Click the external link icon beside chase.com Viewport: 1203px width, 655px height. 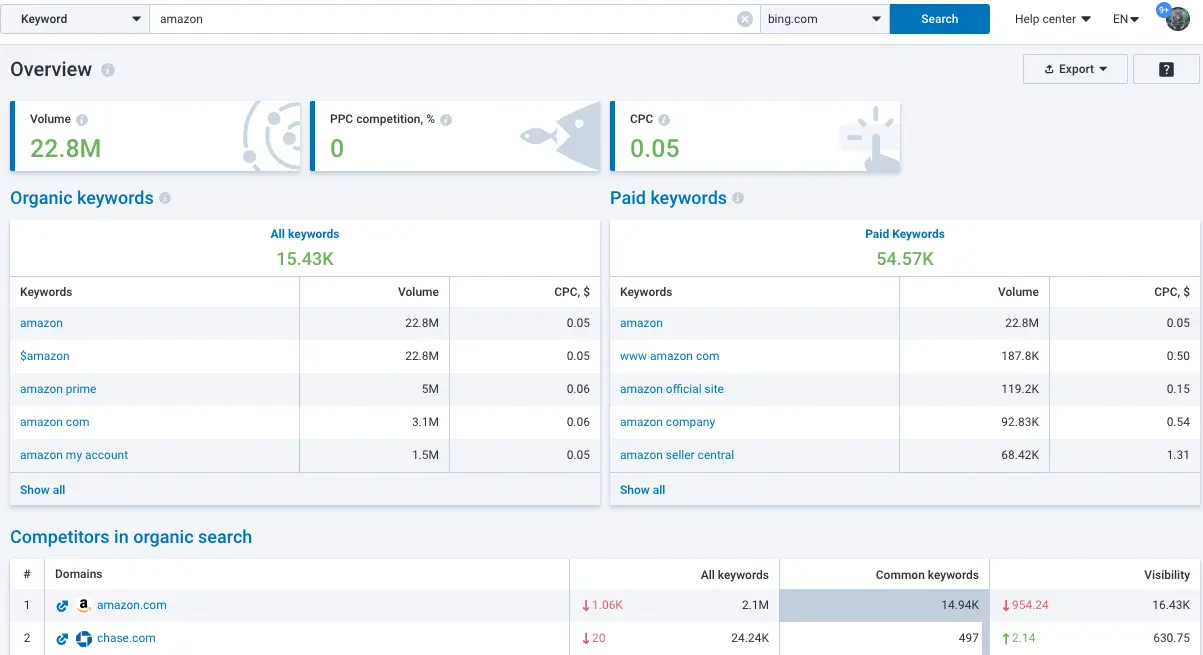[x=62, y=638]
